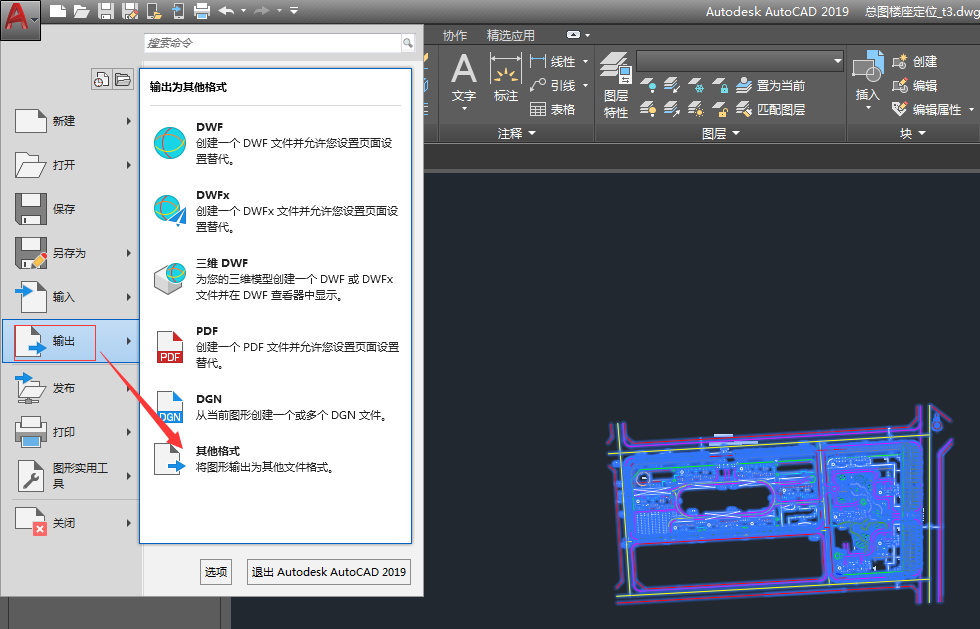Open the 线性 dimension type dropdown arrow
This screenshot has width=980, height=629.
[x=586, y=61]
